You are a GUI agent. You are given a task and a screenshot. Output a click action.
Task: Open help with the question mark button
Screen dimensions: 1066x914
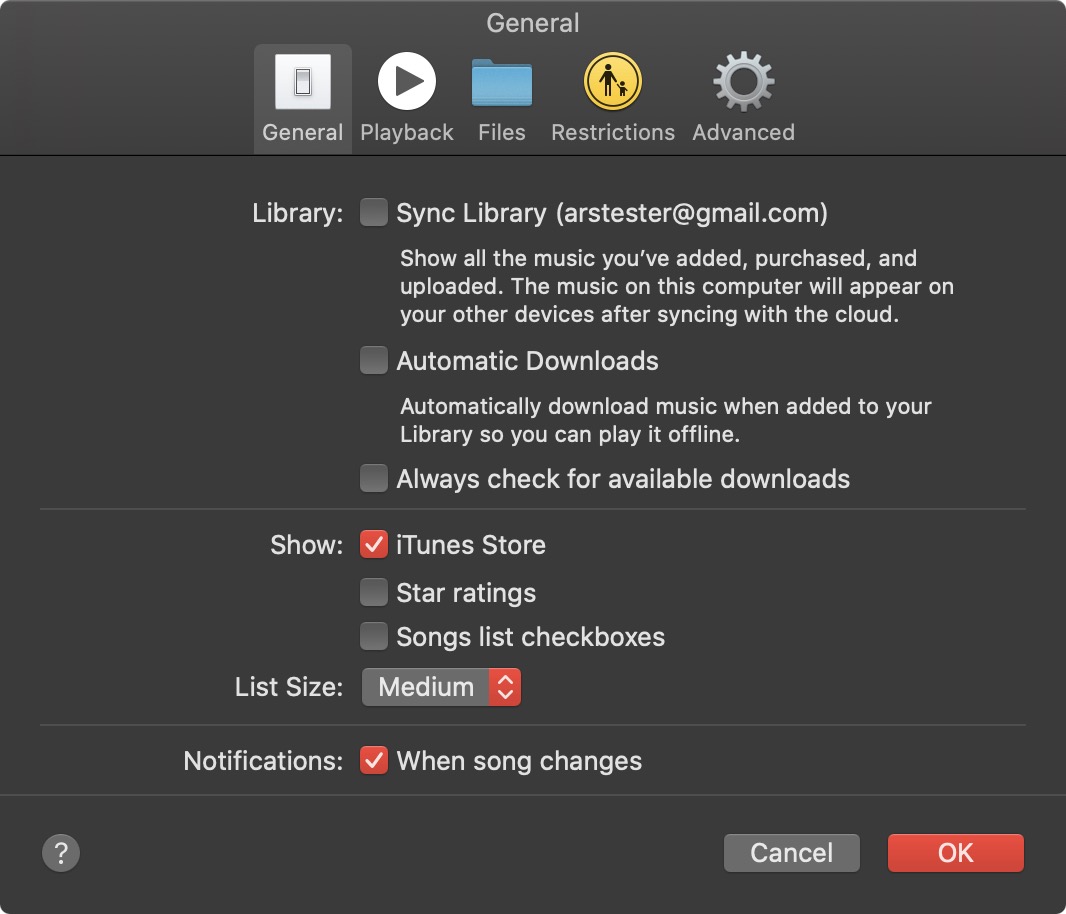61,853
